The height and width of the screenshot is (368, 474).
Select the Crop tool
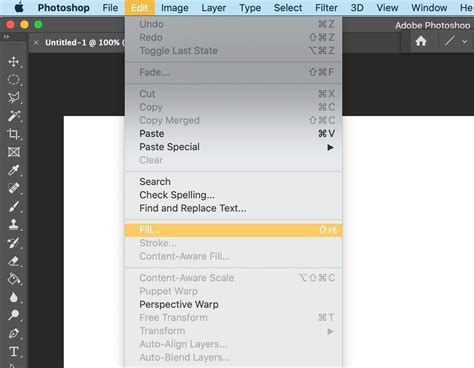14,134
